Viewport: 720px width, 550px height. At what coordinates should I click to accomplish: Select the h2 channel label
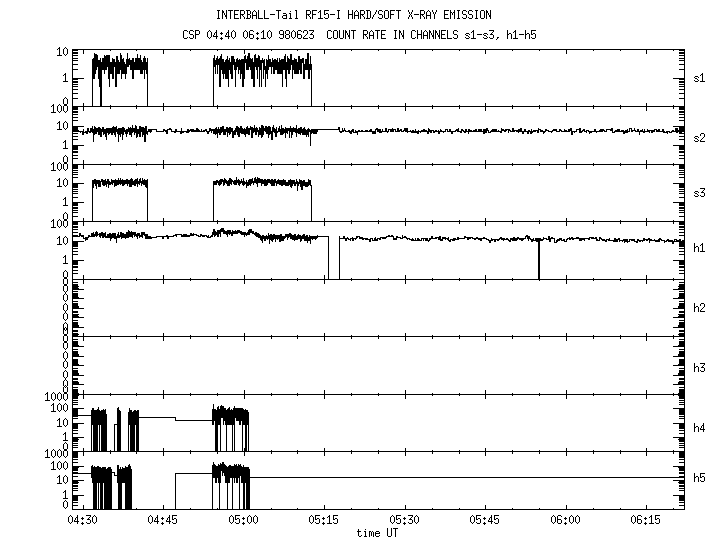(x=700, y=307)
